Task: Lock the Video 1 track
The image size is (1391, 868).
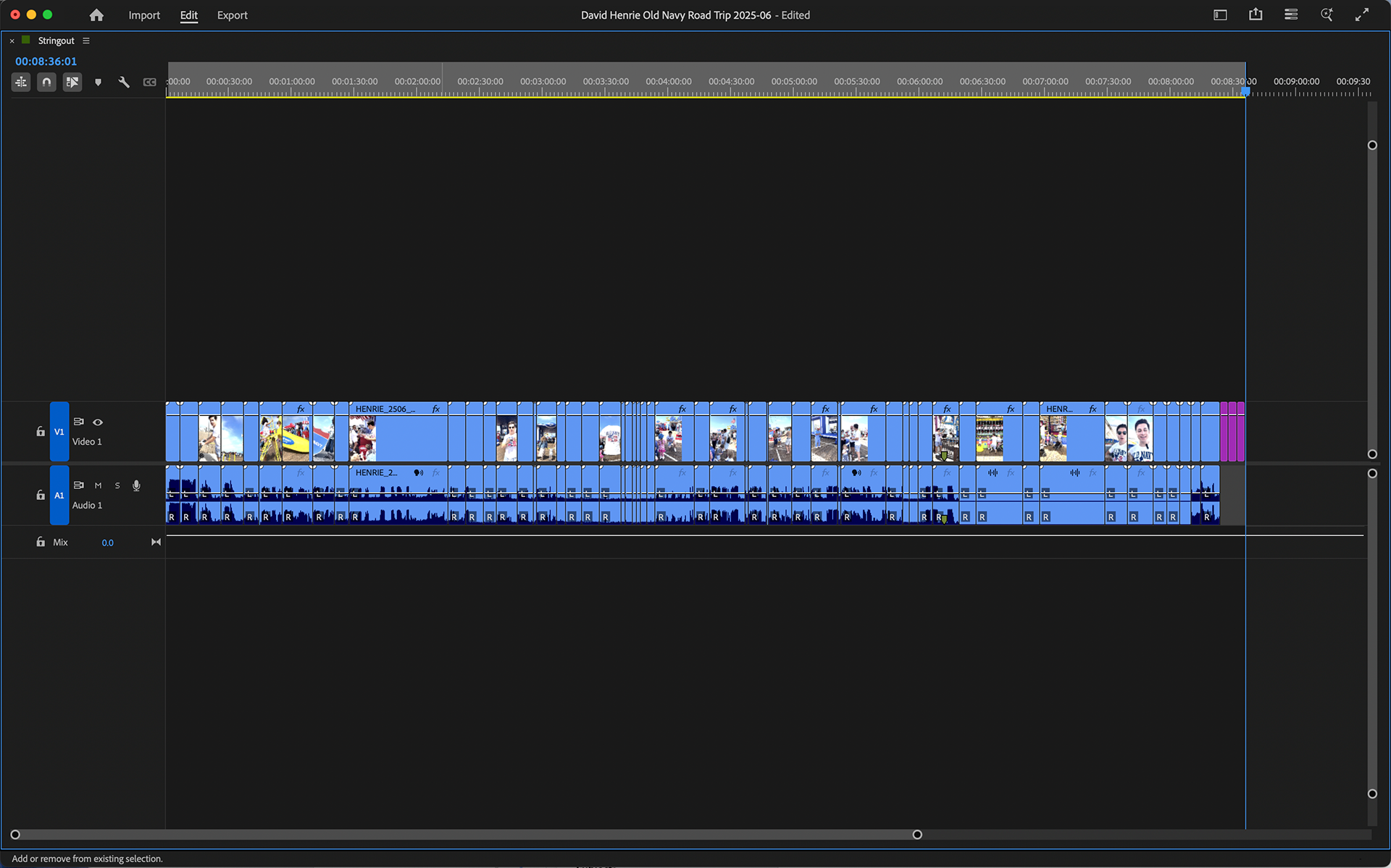Action: click(41, 431)
